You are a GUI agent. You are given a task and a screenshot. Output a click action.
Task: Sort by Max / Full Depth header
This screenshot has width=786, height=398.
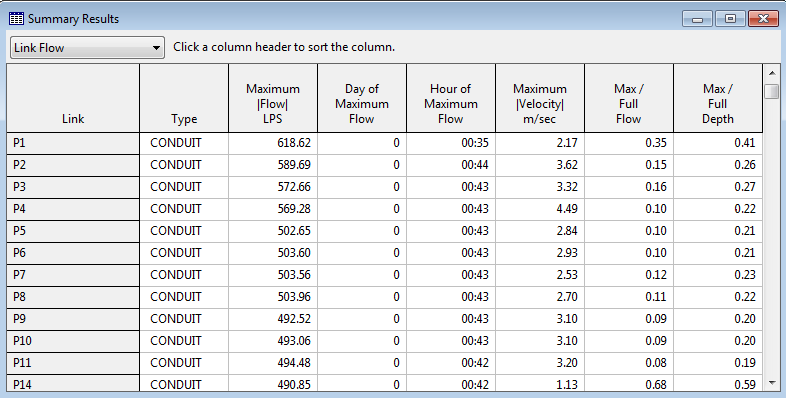(x=718, y=98)
